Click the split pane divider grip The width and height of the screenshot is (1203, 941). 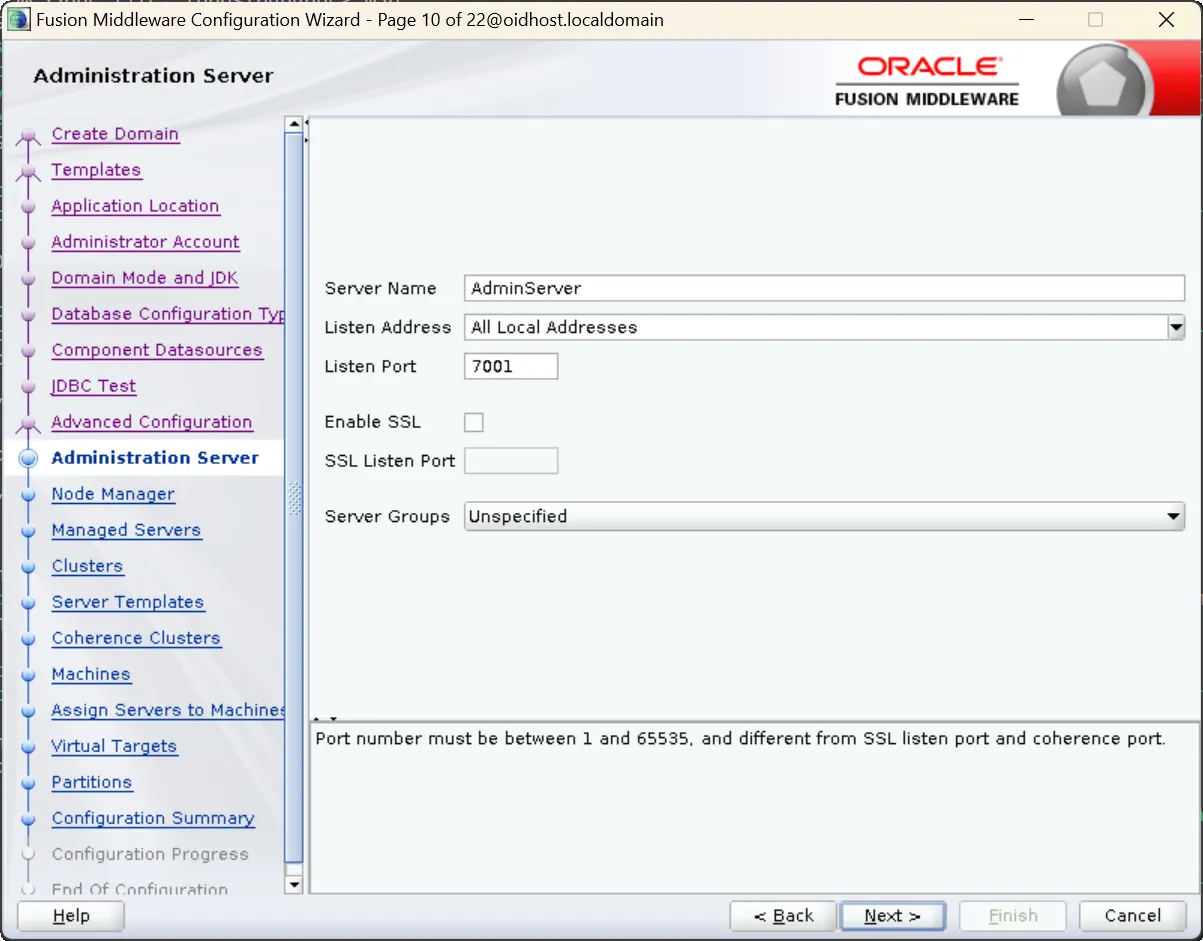coord(294,497)
